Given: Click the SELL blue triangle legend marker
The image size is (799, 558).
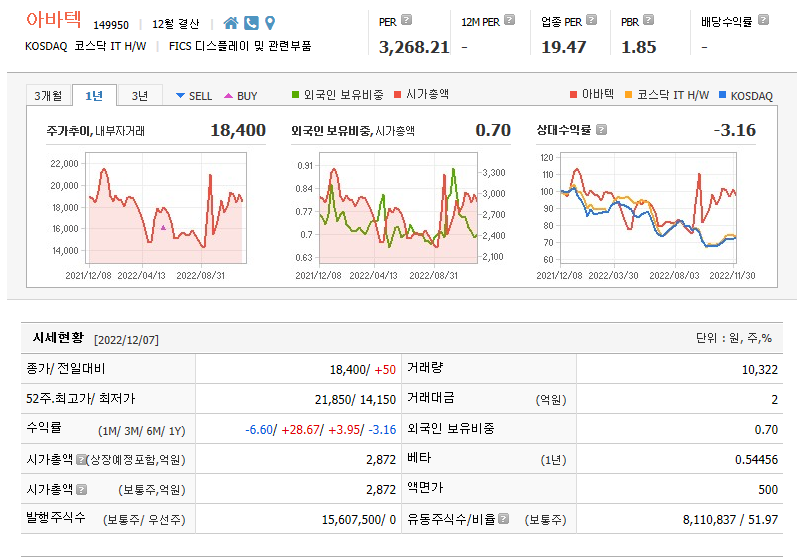Looking at the screenshot, I should (x=180, y=95).
